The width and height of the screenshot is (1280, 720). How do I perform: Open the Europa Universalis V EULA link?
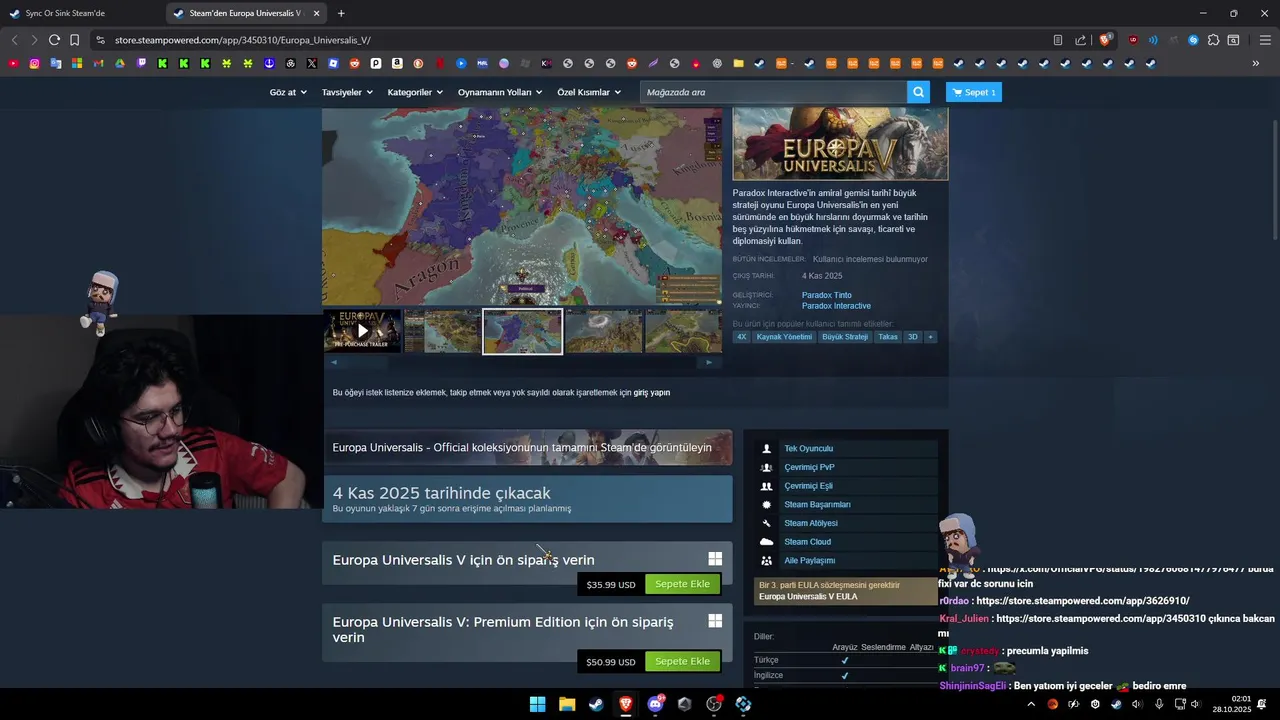point(808,597)
